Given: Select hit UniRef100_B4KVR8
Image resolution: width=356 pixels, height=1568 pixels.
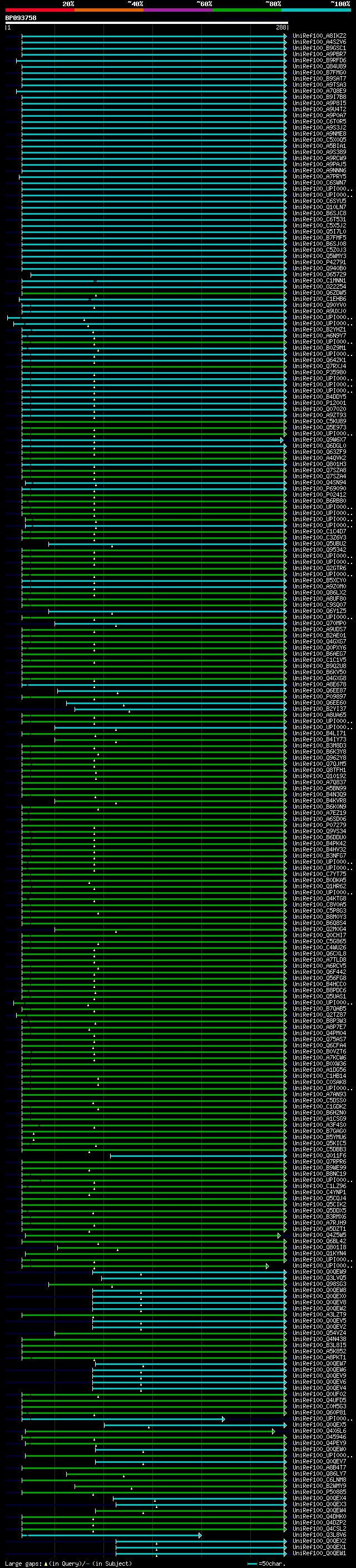Looking at the screenshot, I should 319,800.
